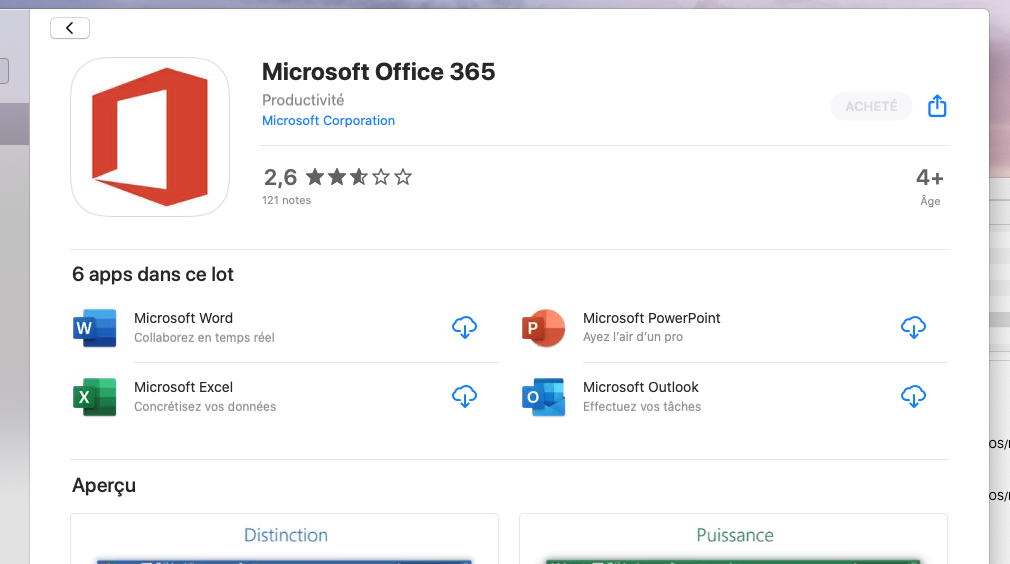Click the star rating row

click(358, 176)
